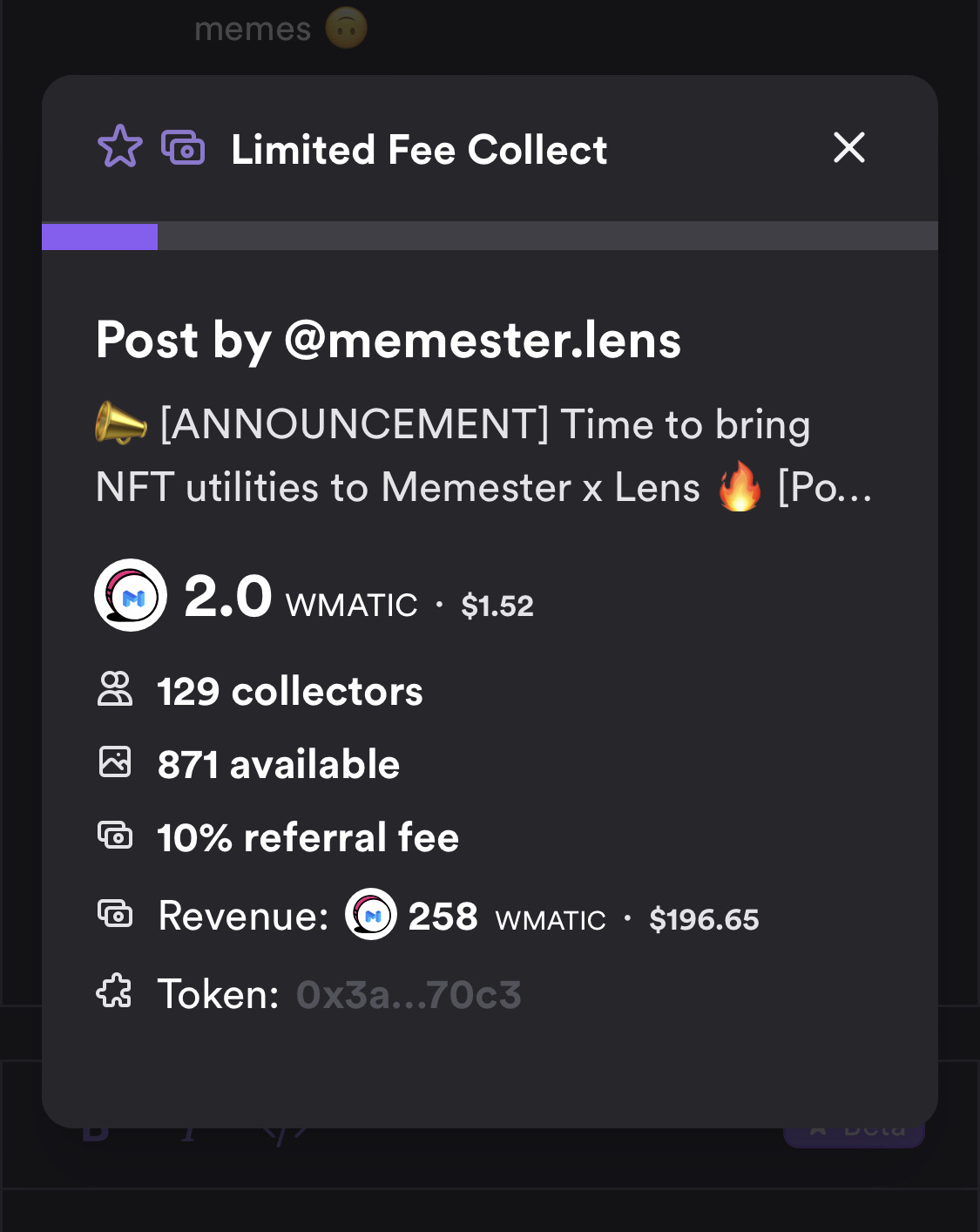Click the megaphone emoji in announcement text
This screenshot has height=1232, width=980.
pyautogui.click(x=120, y=423)
